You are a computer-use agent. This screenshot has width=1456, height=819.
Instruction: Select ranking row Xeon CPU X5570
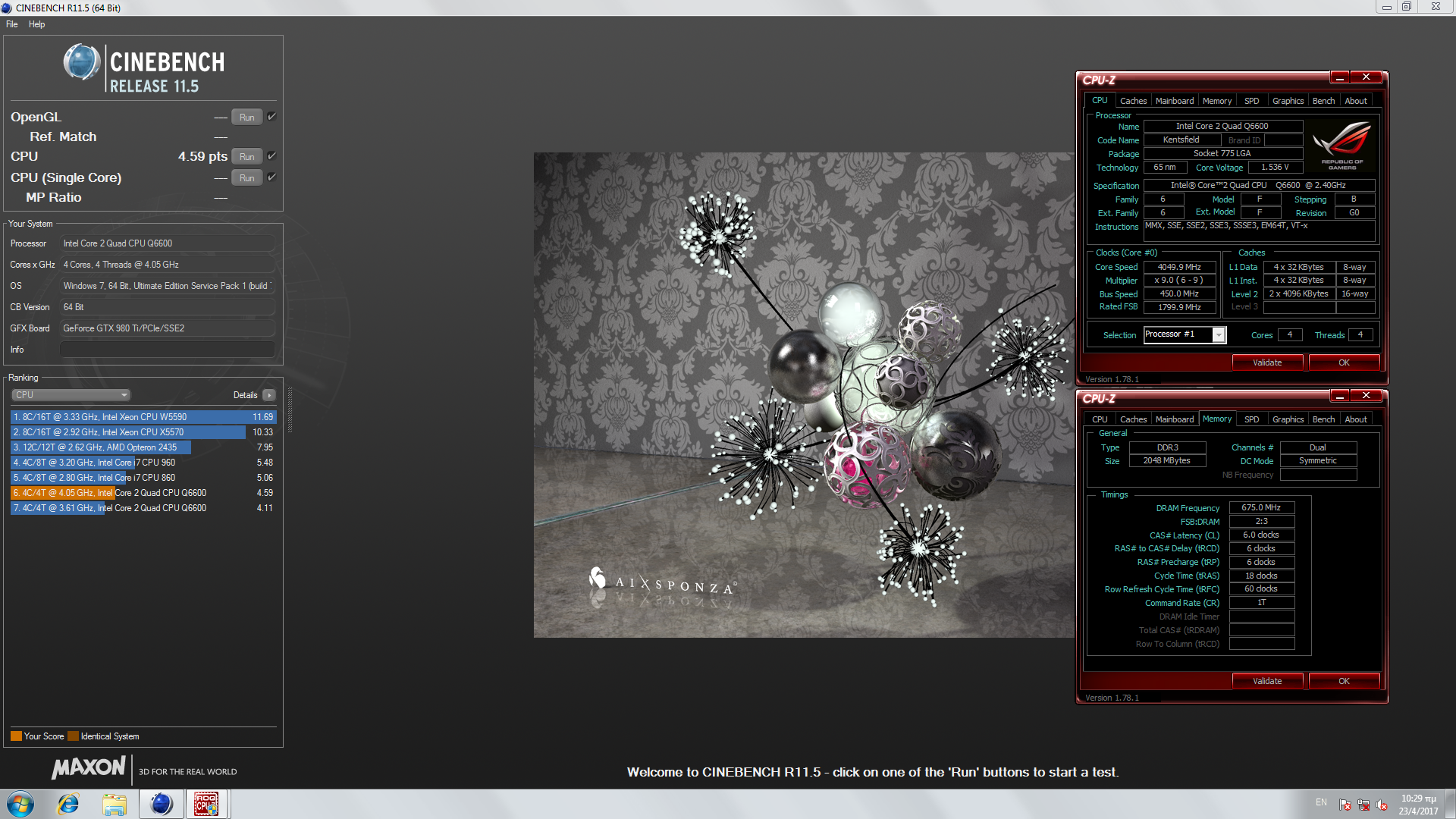click(x=143, y=432)
